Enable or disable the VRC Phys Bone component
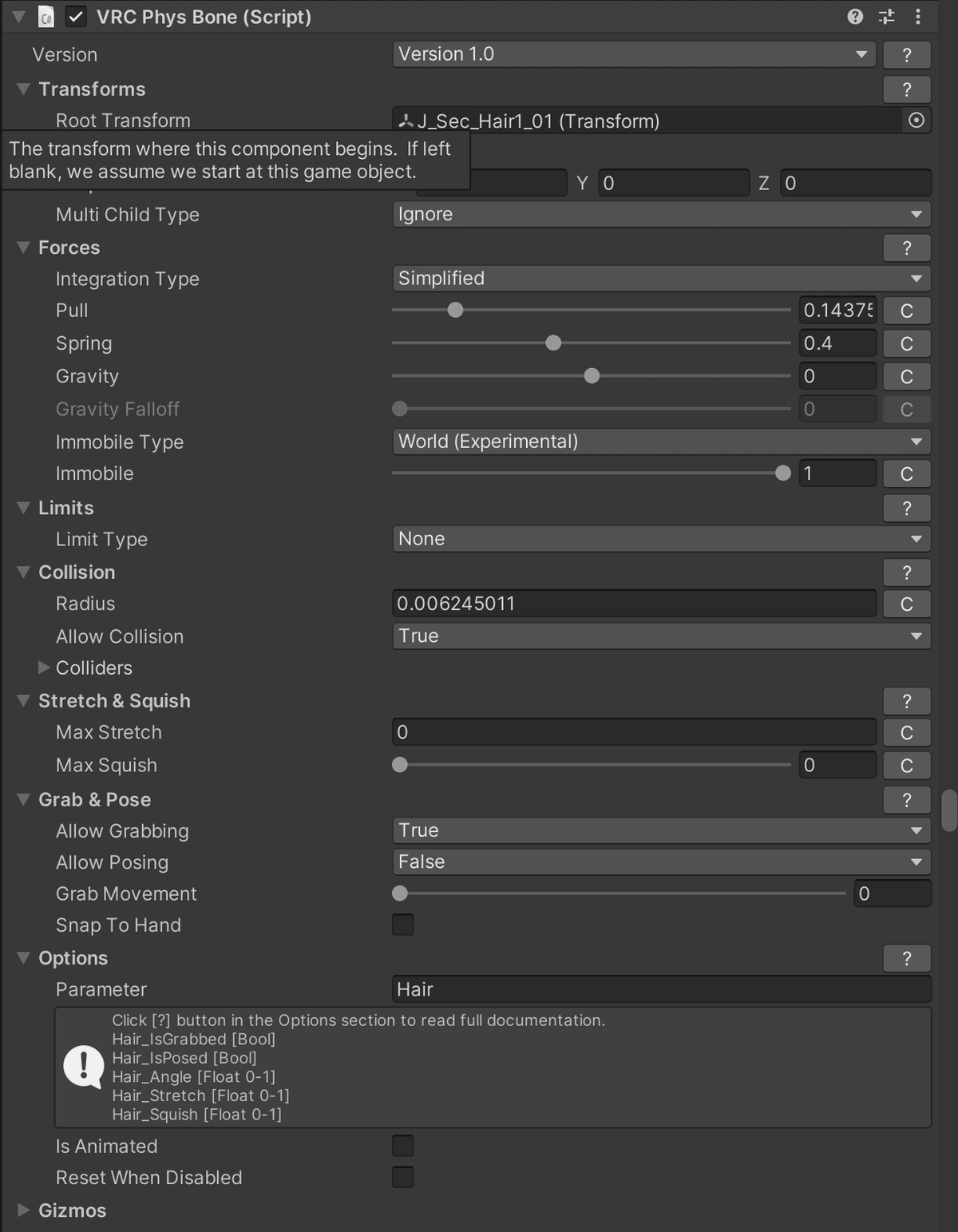Image resolution: width=958 pixels, height=1232 pixels. click(76, 17)
